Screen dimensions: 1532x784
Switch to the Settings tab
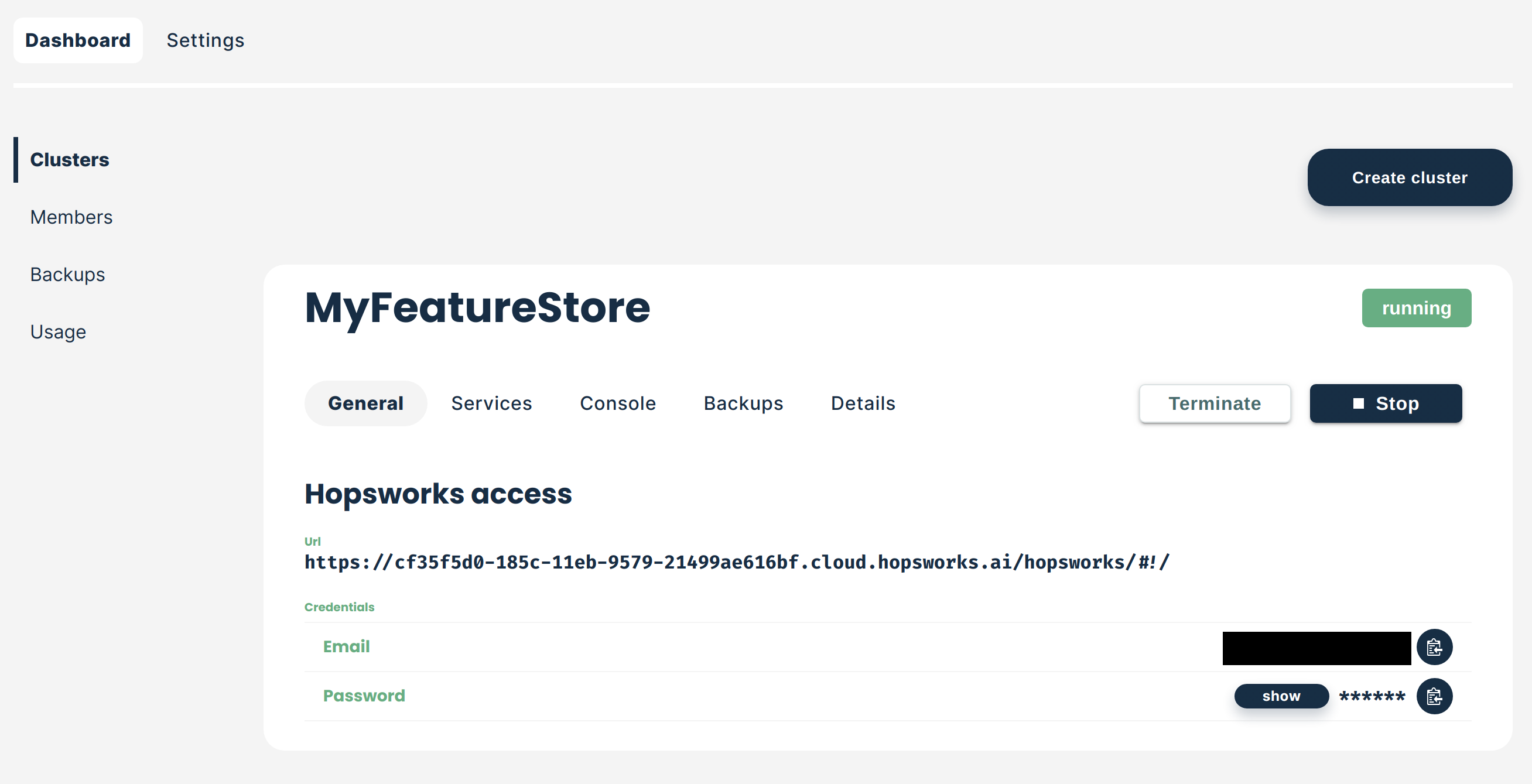tap(205, 40)
